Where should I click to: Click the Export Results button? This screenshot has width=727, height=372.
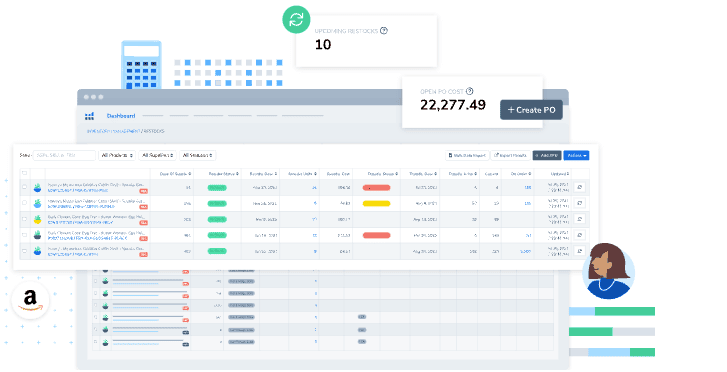point(510,155)
